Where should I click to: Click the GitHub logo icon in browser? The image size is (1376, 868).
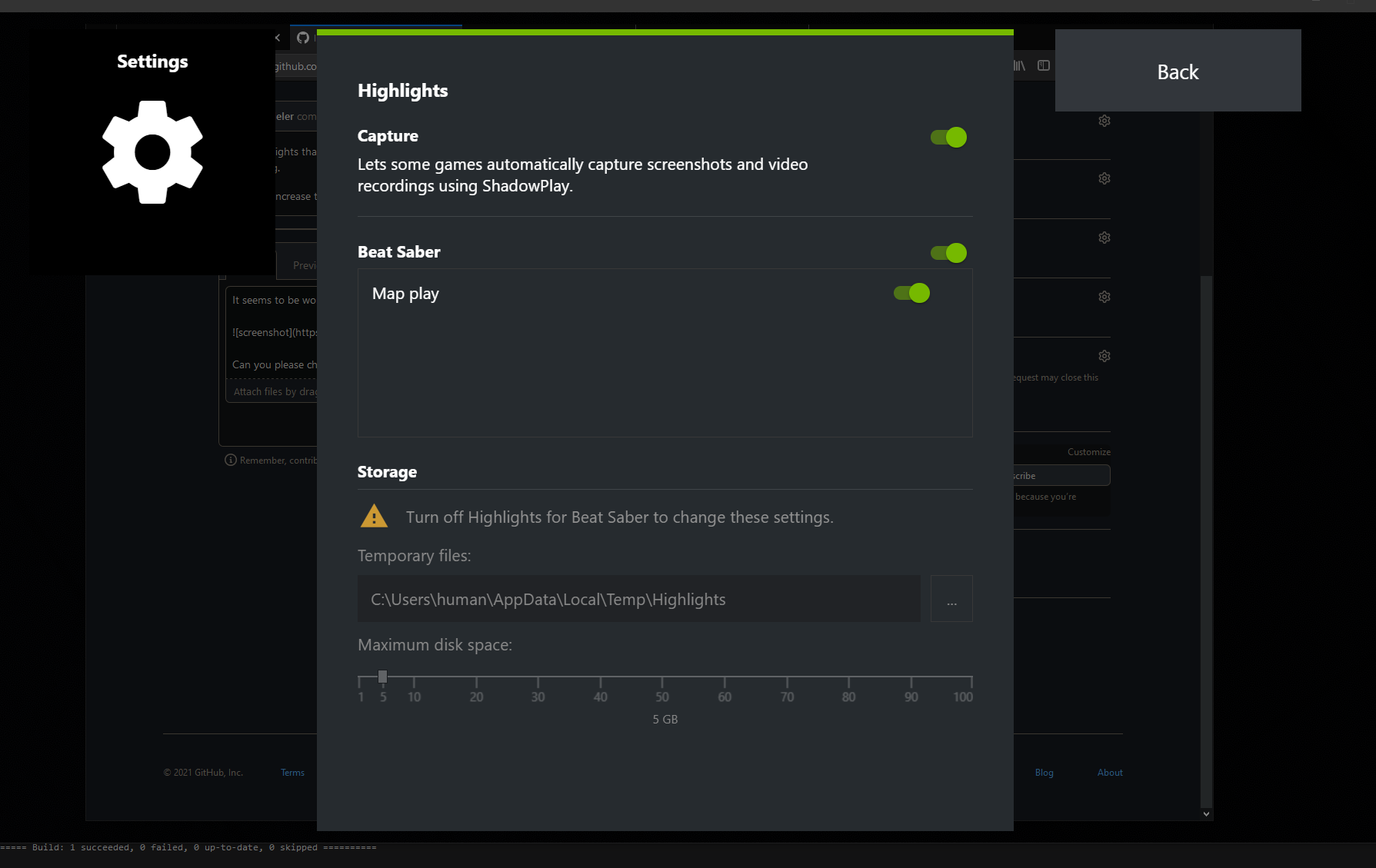(303, 38)
